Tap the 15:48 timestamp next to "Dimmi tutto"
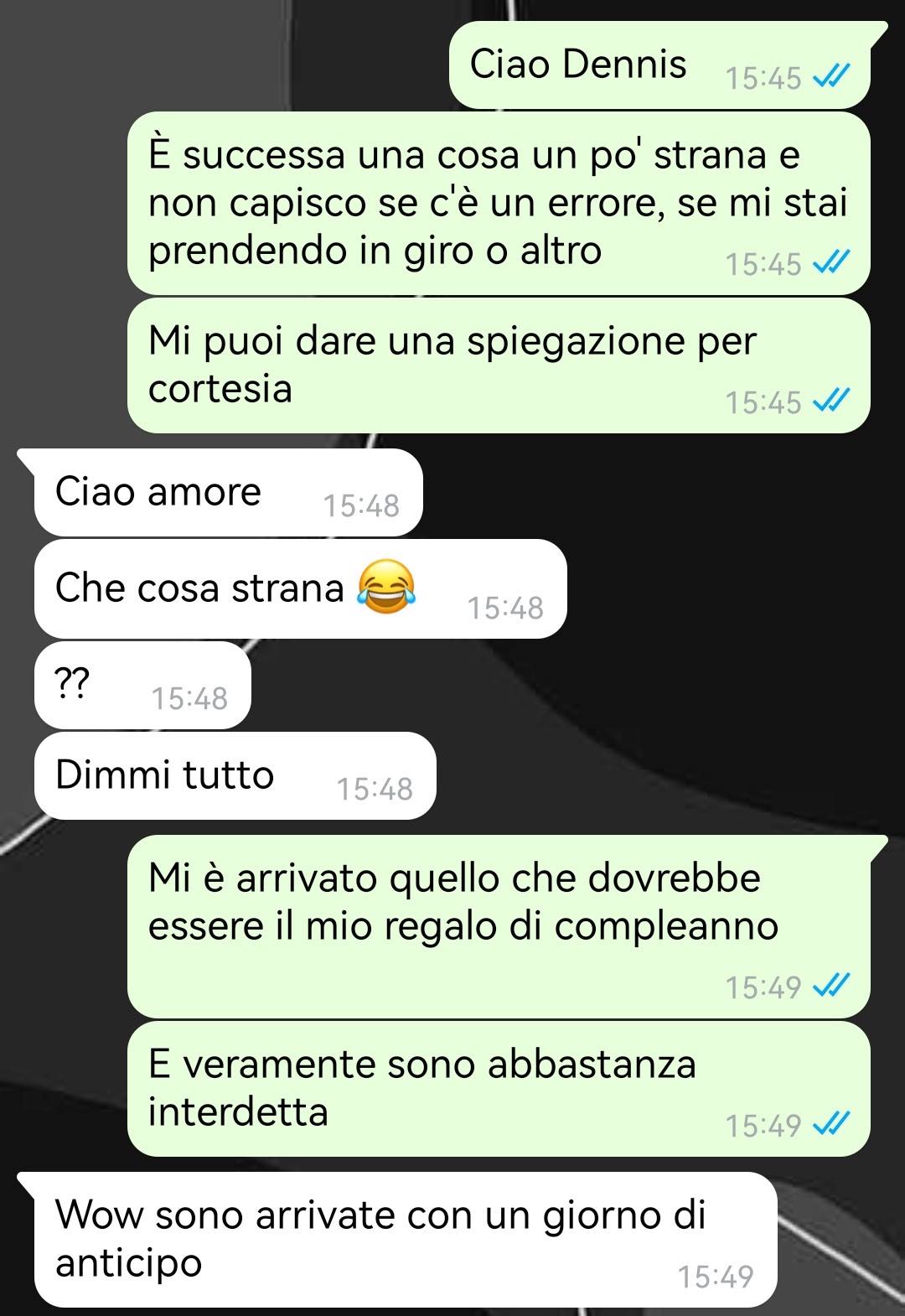Image resolution: width=905 pixels, height=1316 pixels. [375, 789]
